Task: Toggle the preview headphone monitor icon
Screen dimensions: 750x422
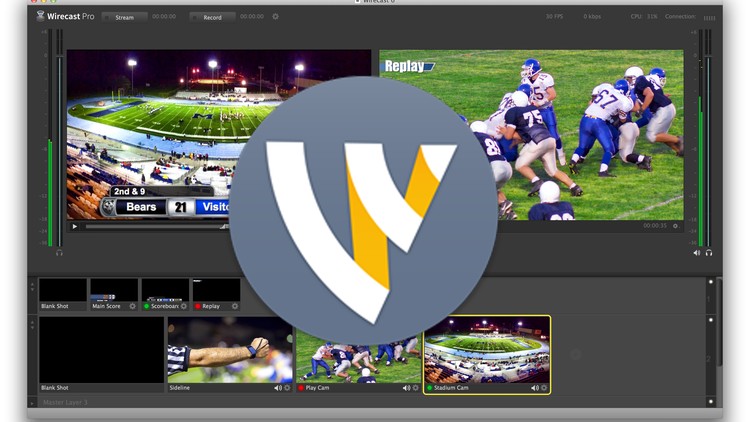Action: coord(59,253)
